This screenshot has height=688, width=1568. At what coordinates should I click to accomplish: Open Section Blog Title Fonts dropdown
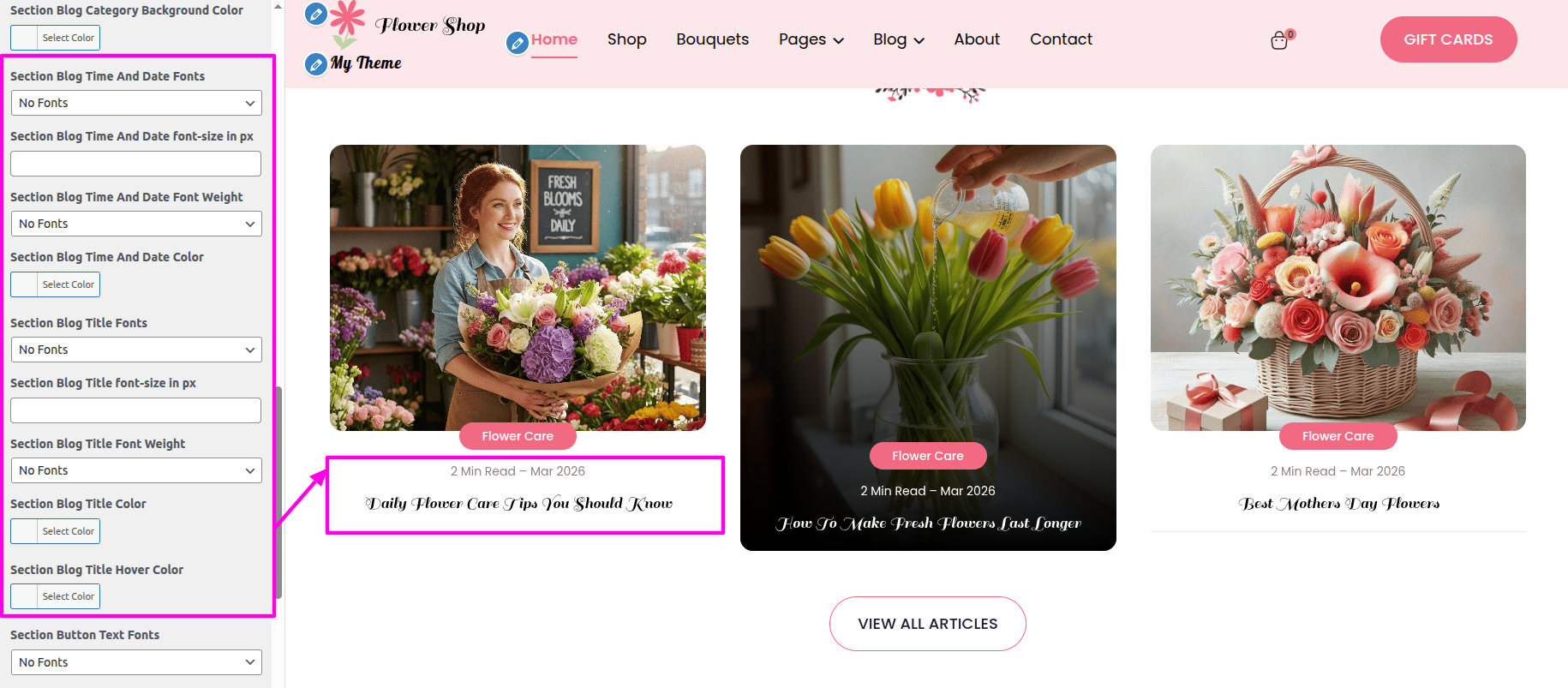[136, 350]
